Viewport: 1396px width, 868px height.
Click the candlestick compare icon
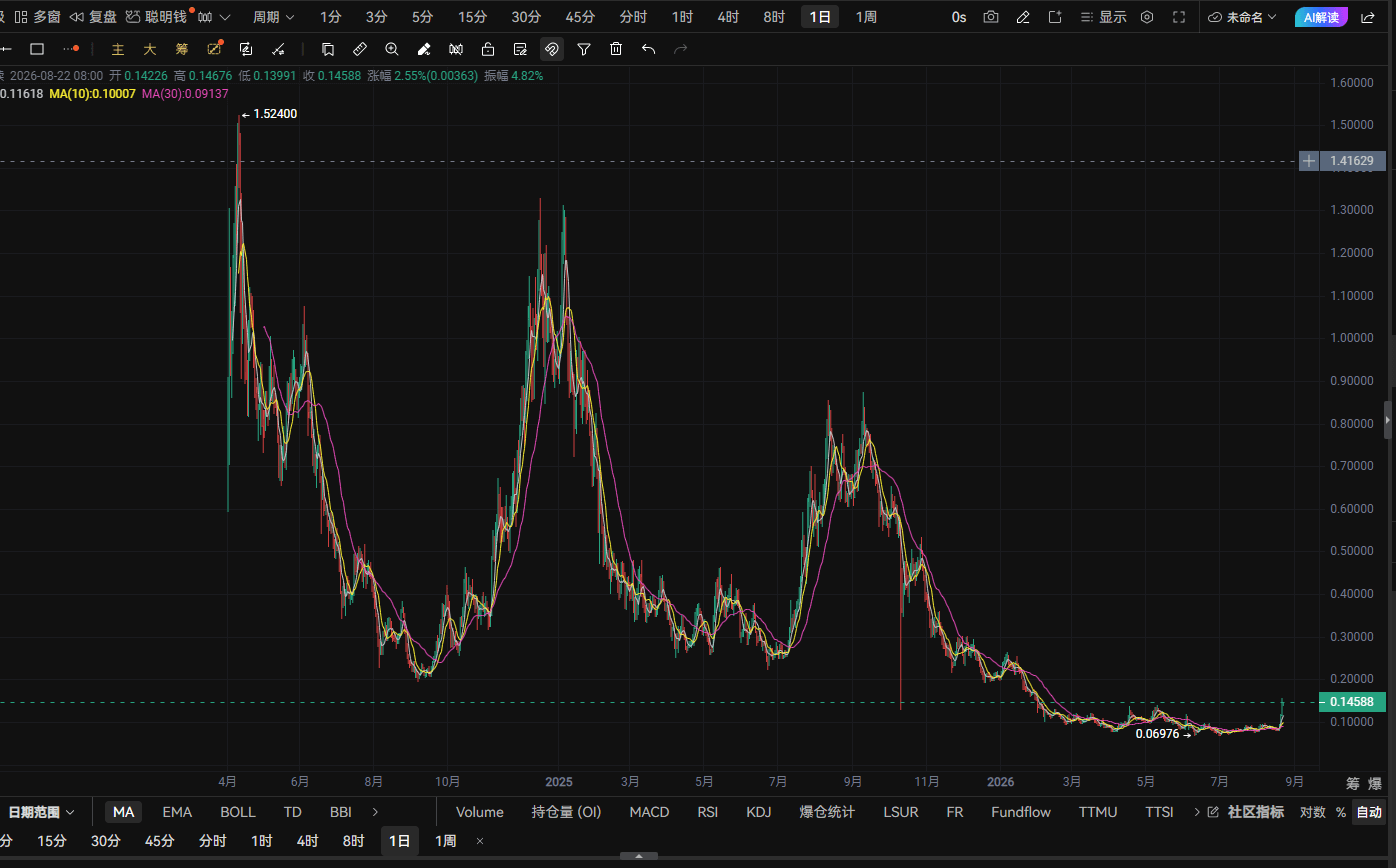tap(456, 49)
